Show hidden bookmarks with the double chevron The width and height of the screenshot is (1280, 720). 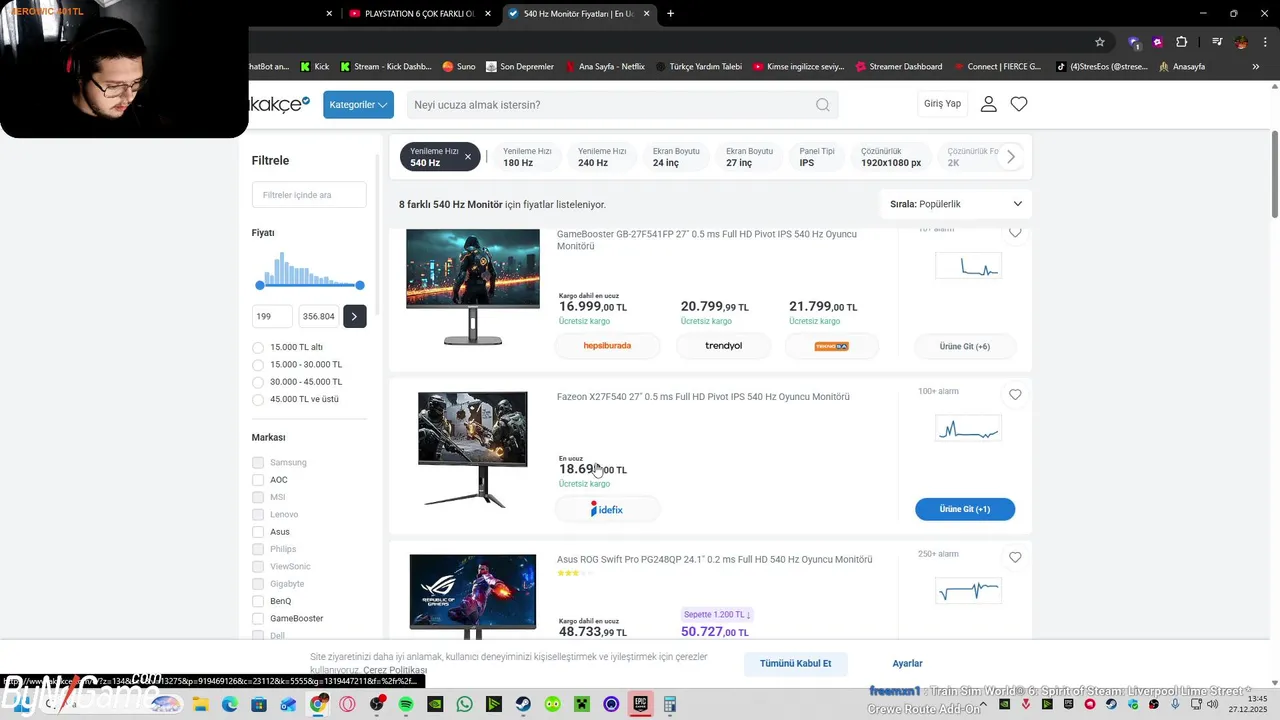click(1255, 67)
